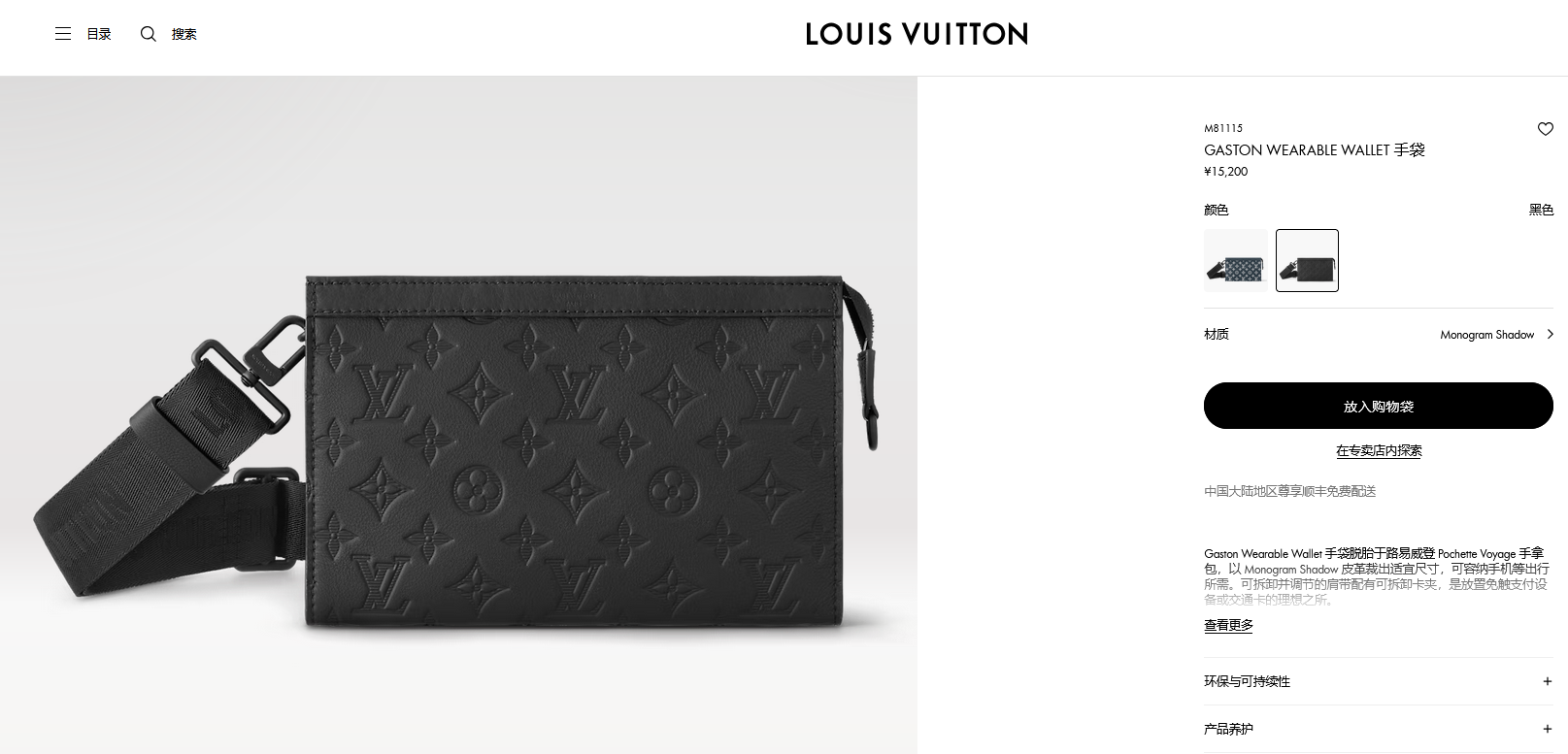This screenshot has height=754, width=1568.
Task: Expand the 环保与可持续性 section
Action: coord(1379,681)
